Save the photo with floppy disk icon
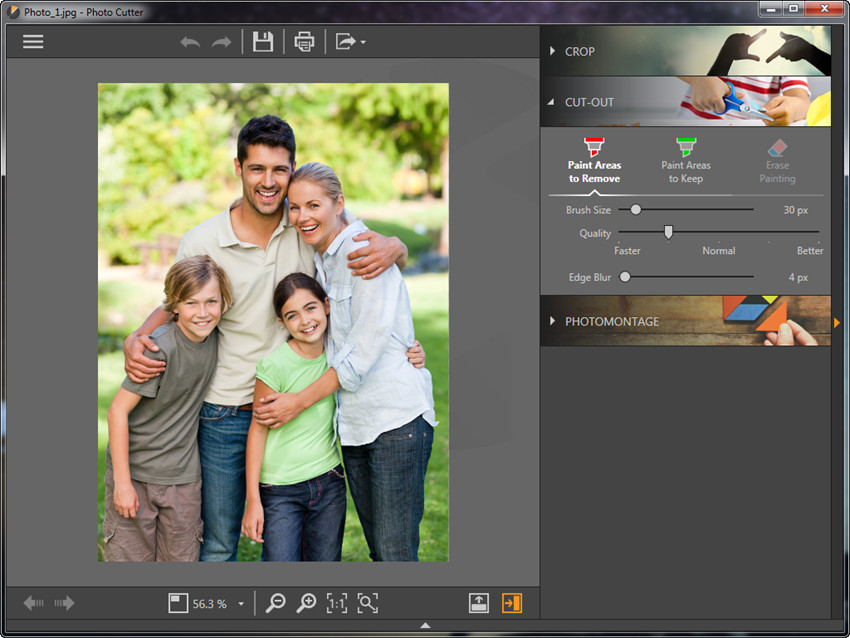 (263, 42)
